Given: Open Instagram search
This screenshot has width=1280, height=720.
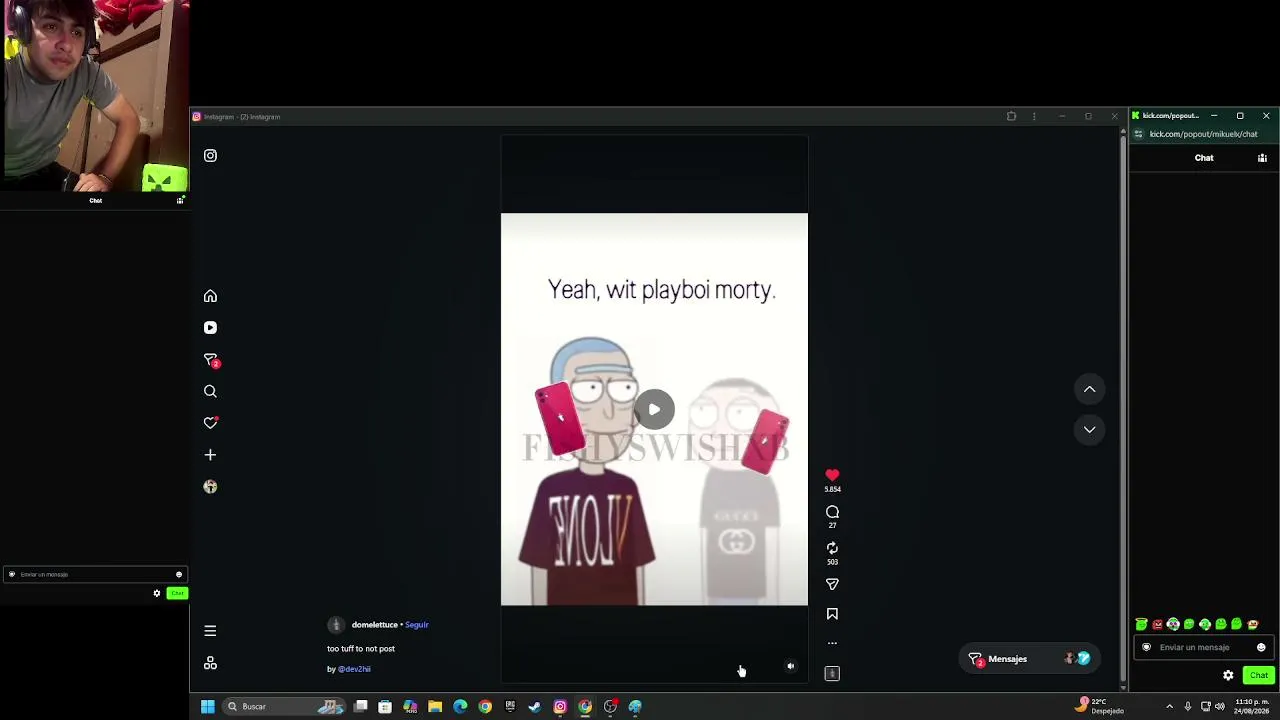Looking at the screenshot, I should (x=210, y=391).
